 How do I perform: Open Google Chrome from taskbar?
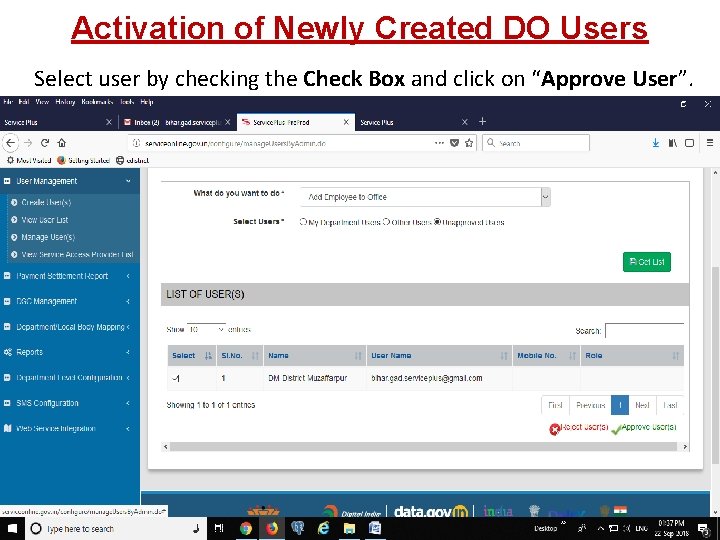pyautogui.click(x=246, y=529)
